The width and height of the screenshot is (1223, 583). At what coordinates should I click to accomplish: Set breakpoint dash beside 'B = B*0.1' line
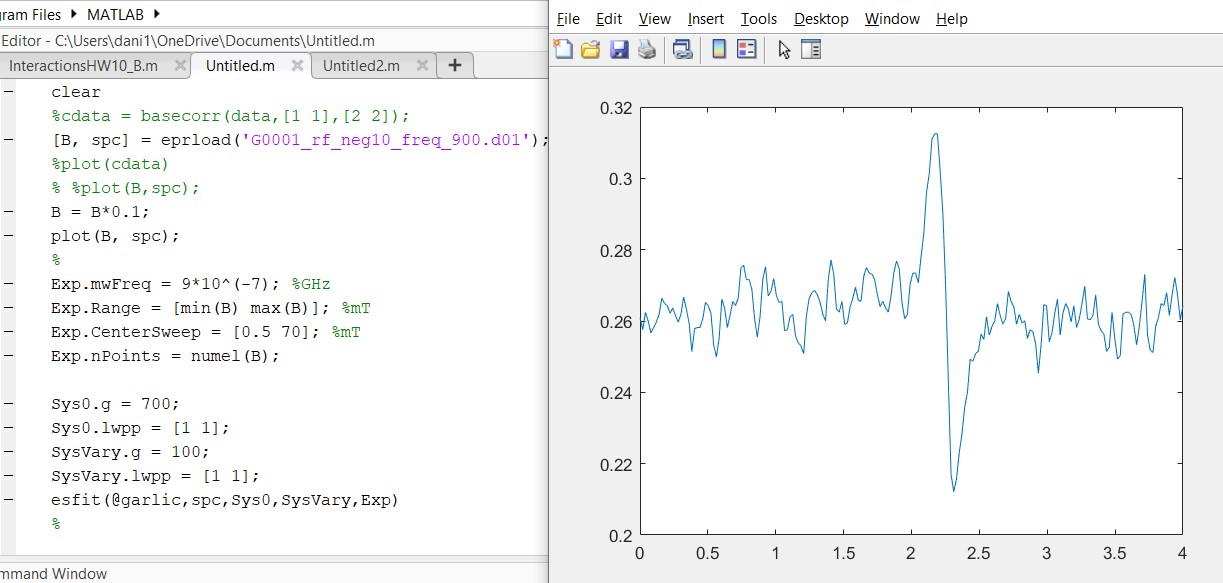tap(8, 212)
